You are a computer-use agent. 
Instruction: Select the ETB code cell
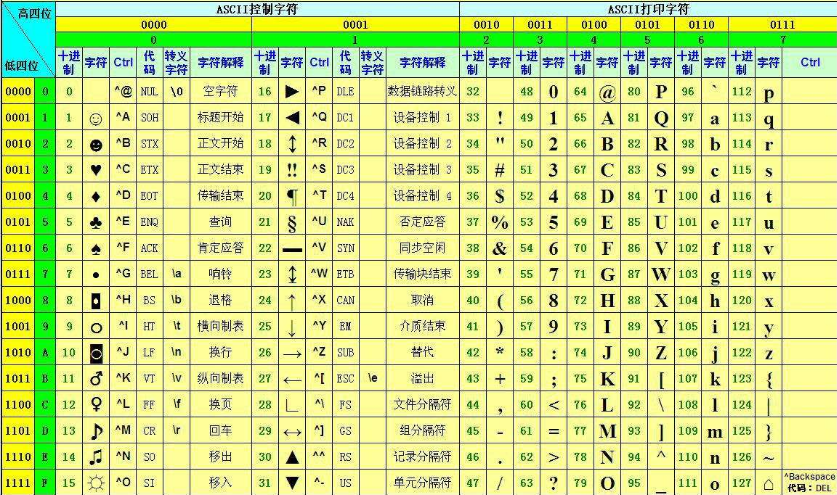coord(345,274)
